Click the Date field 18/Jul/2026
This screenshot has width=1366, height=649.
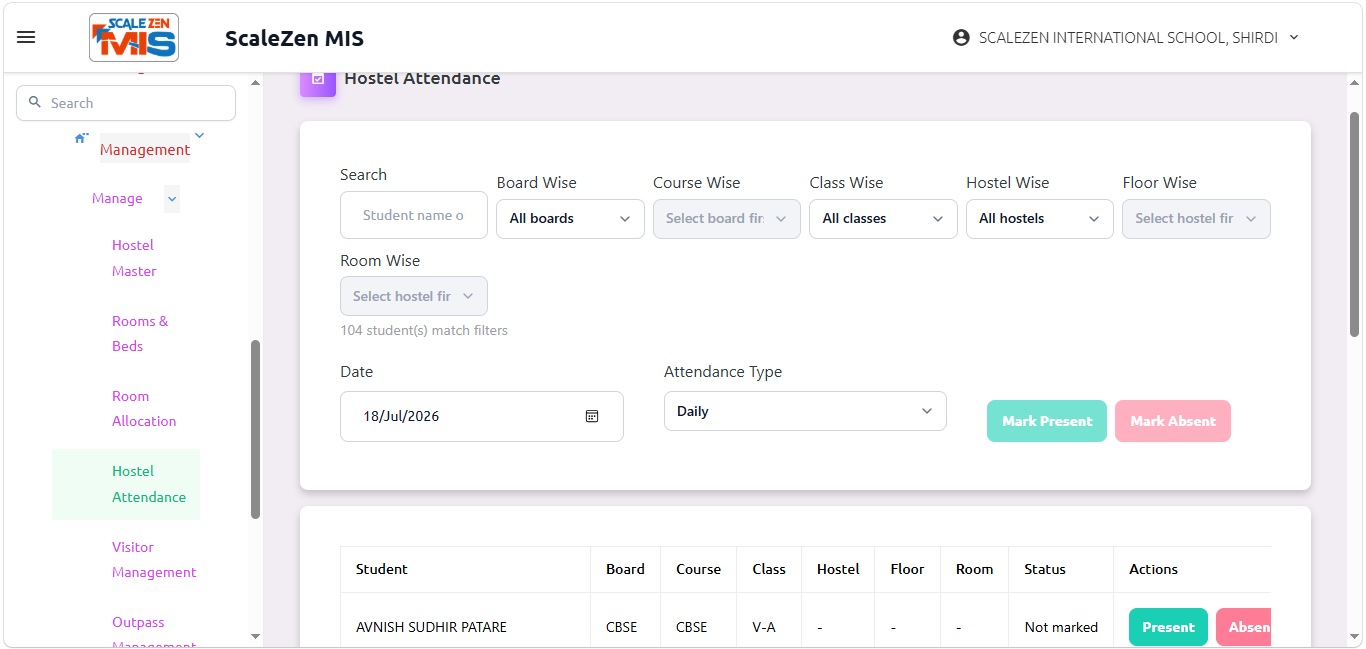click(x=482, y=416)
